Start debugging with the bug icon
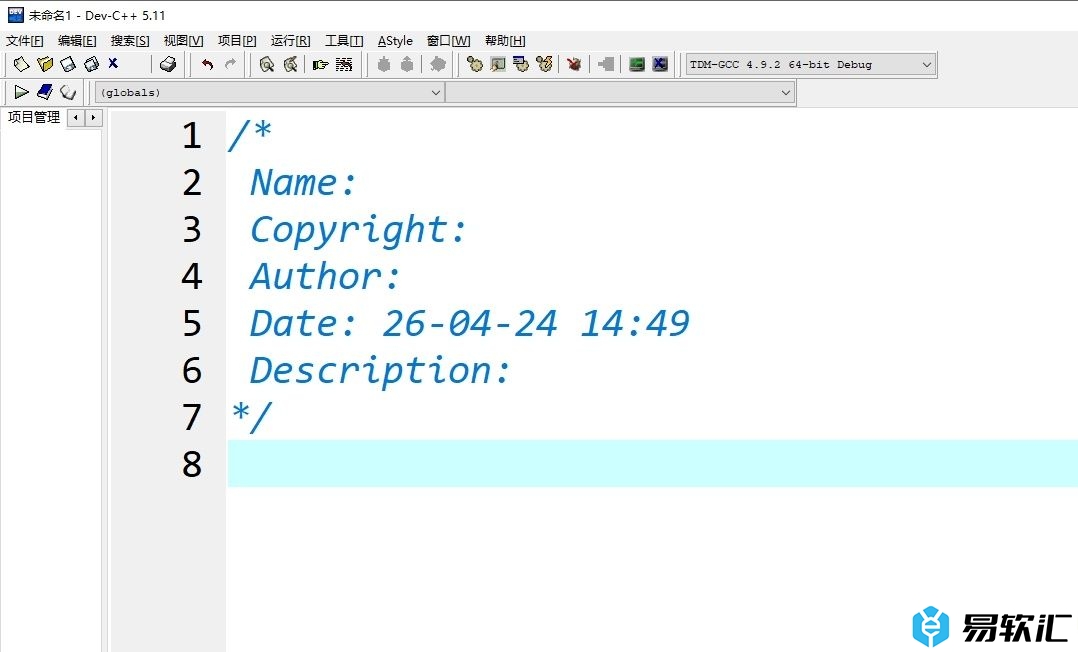This screenshot has width=1078, height=652. 574,64
